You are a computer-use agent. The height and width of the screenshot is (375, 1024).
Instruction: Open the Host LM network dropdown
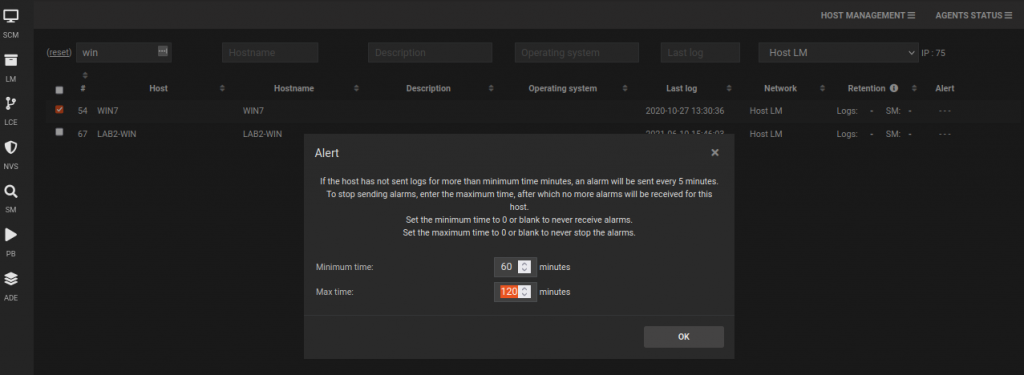pos(838,52)
